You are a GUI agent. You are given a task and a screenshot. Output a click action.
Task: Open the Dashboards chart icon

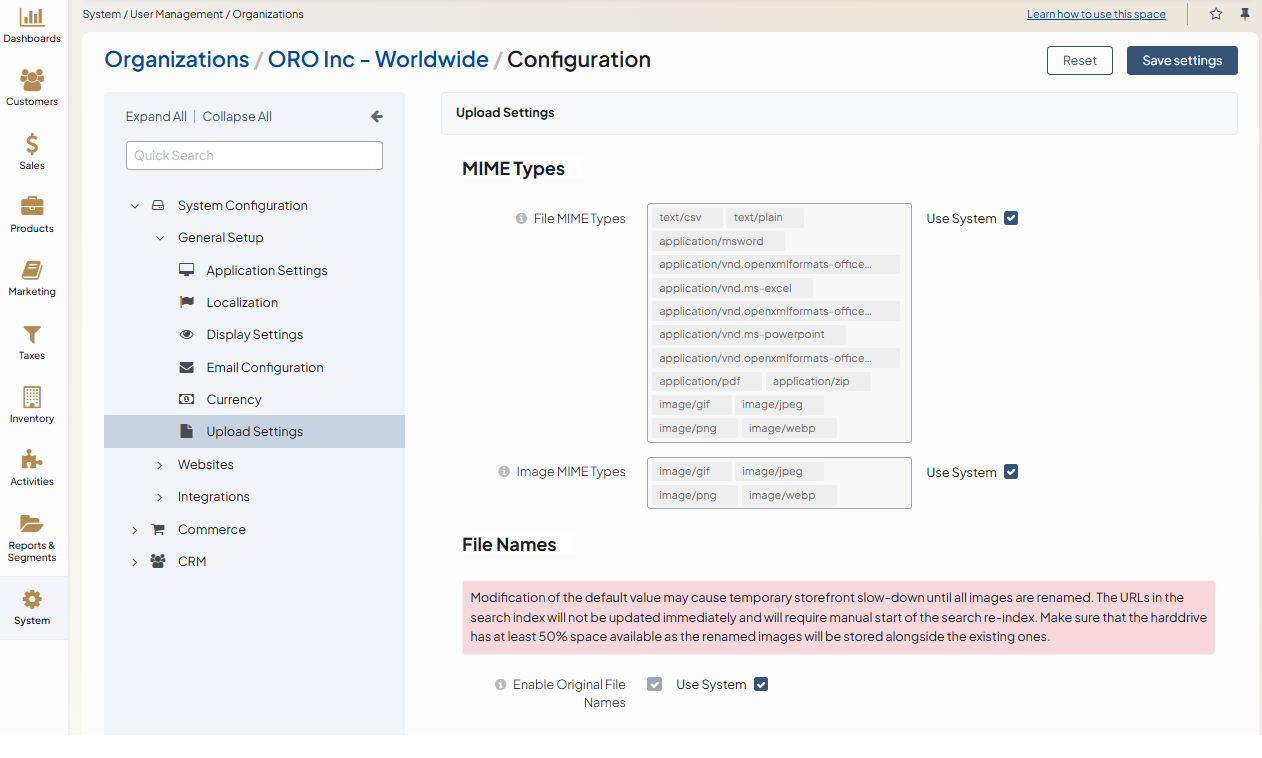(32, 18)
